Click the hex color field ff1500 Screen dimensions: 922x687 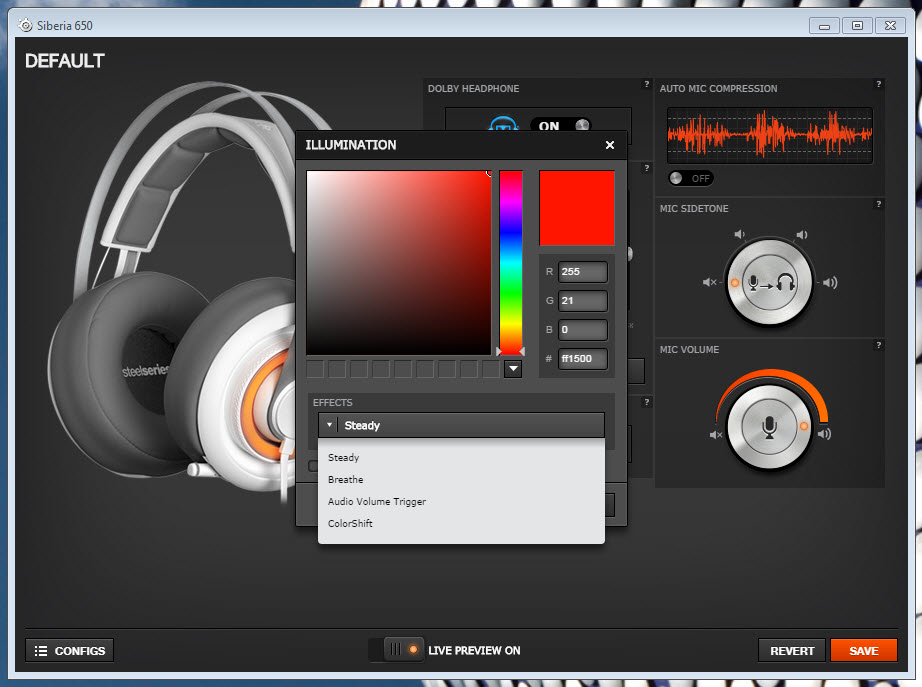point(582,358)
